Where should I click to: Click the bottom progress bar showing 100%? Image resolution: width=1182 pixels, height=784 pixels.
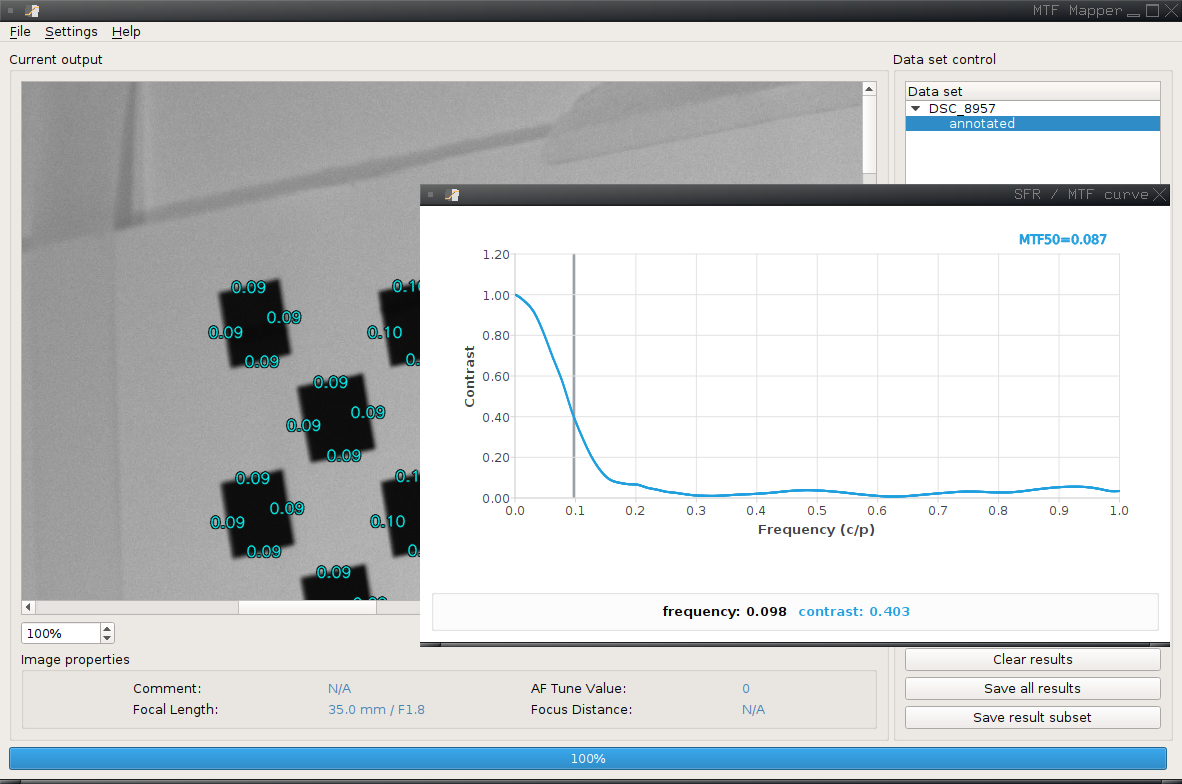tap(590, 758)
